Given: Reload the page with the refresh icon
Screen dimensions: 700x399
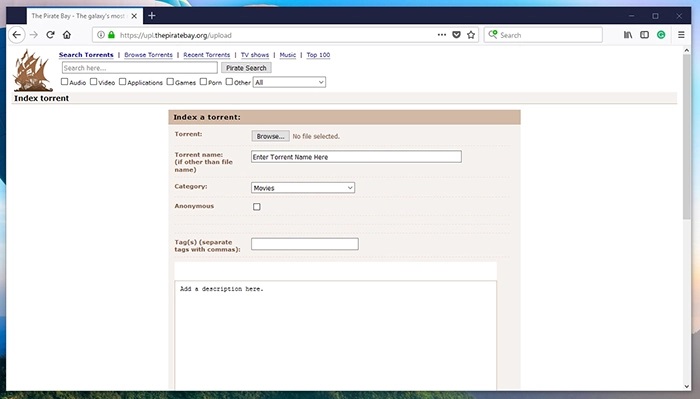Looking at the screenshot, I should point(50,35).
